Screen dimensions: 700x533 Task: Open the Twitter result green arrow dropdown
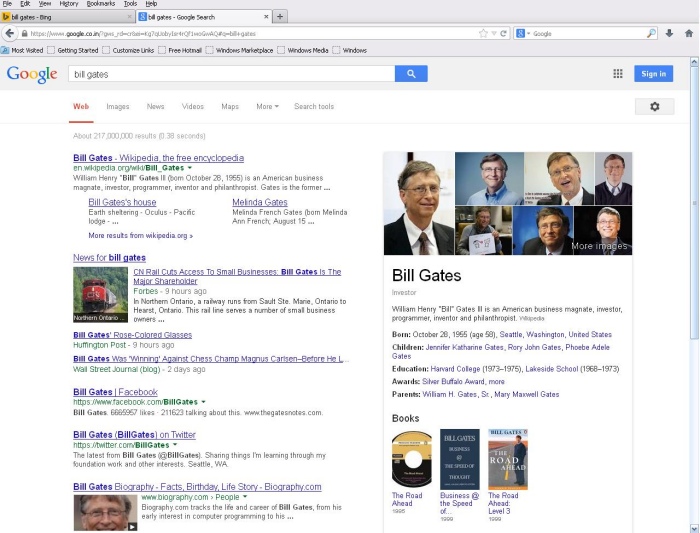tap(175, 445)
